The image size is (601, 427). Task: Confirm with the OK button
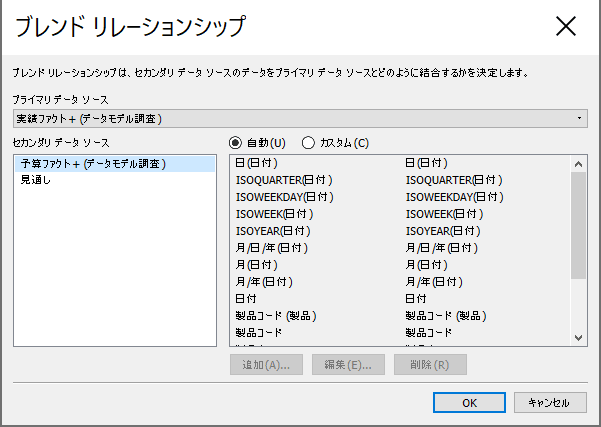[470, 402]
